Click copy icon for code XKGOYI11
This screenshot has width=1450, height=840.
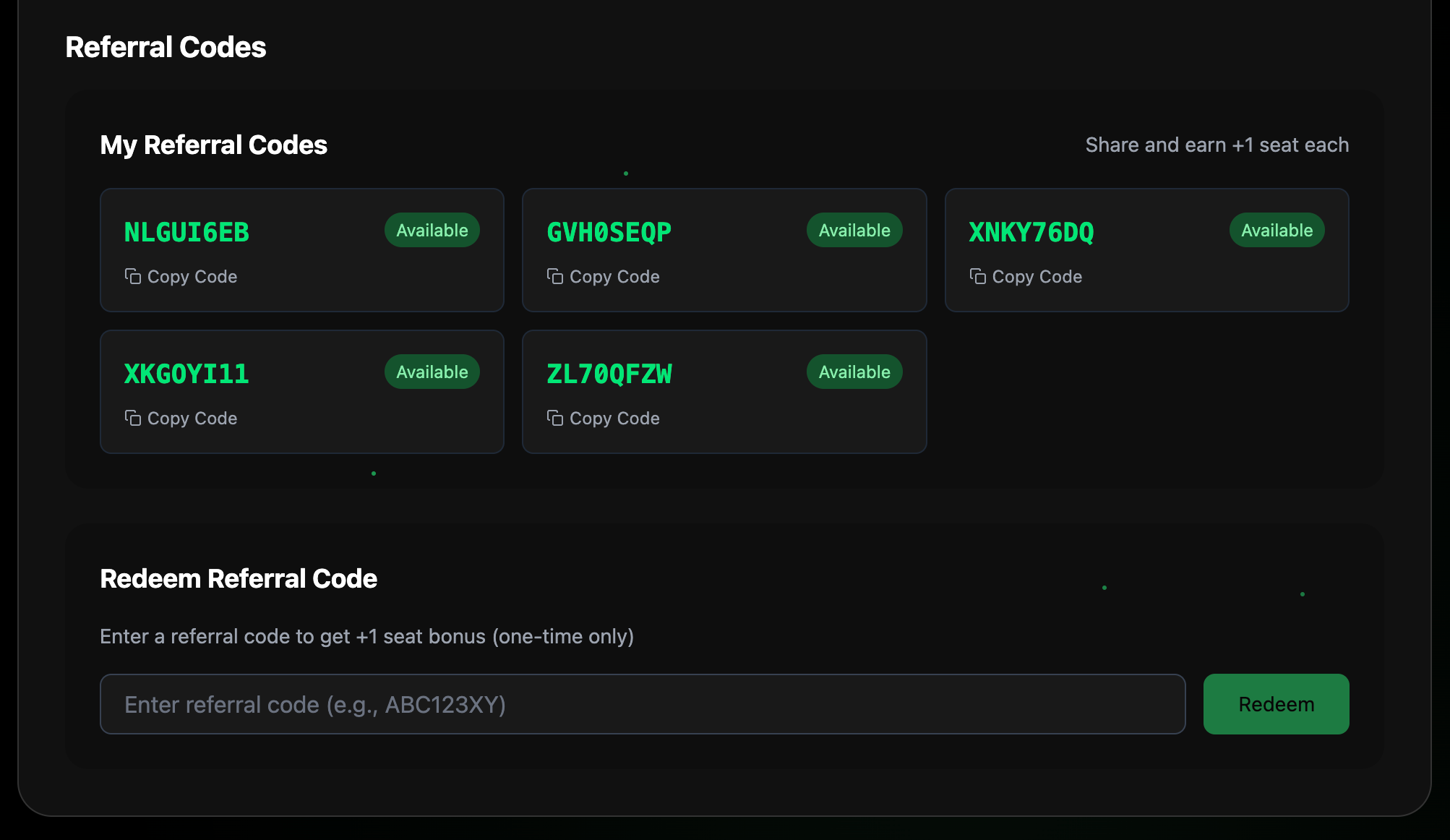click(132, 418)
